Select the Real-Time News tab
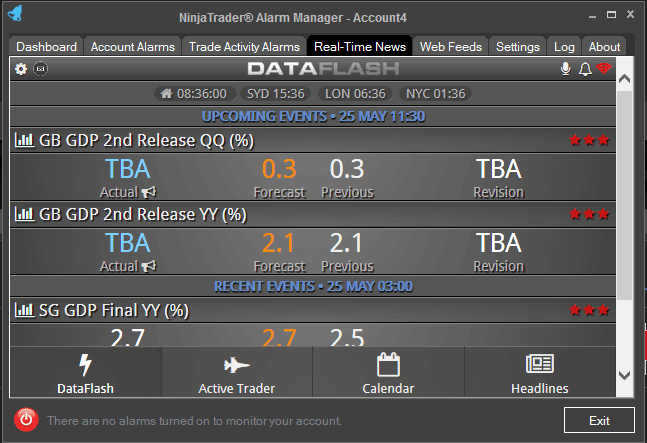Viewport: 647px width, 443px height. point(360,47)
